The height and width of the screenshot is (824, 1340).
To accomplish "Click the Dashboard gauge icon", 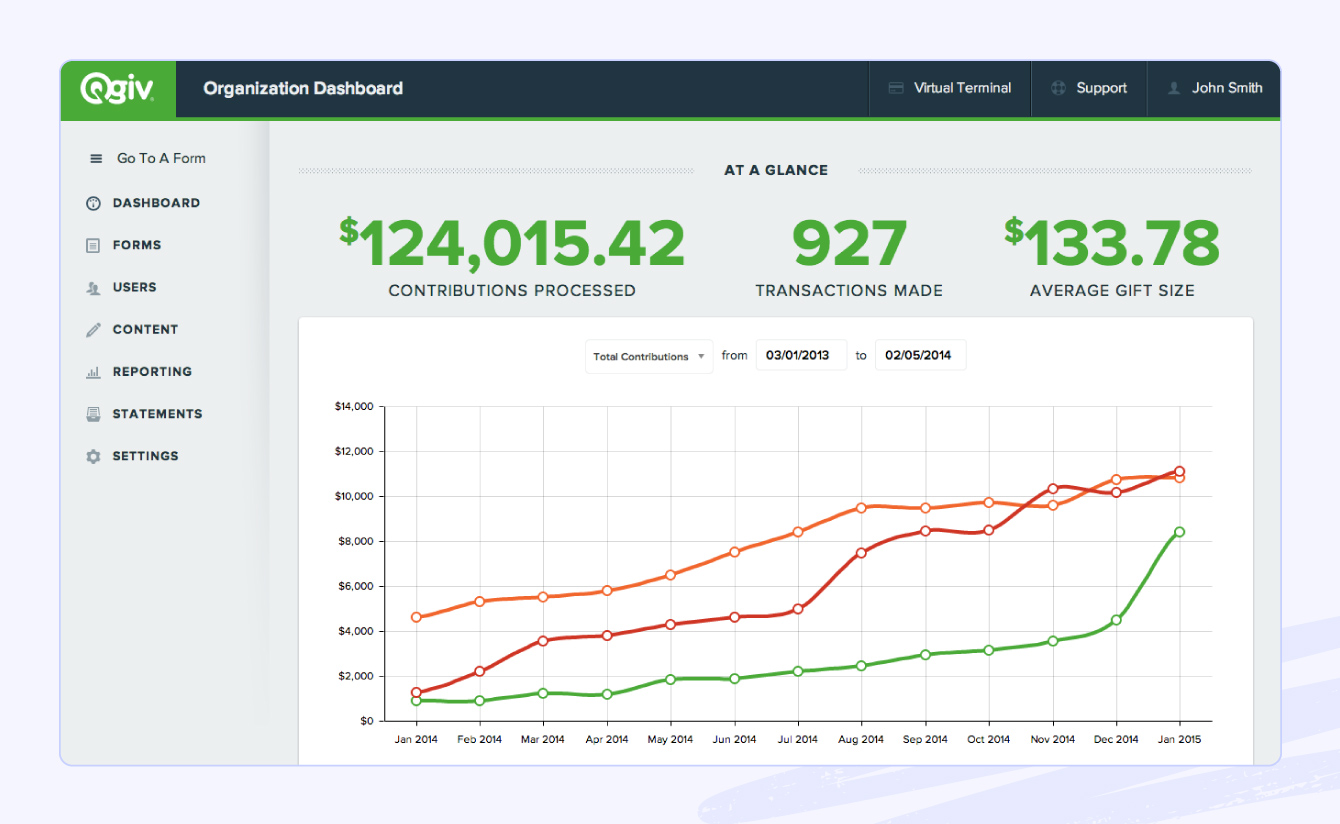I will click(x=93, y=203).
